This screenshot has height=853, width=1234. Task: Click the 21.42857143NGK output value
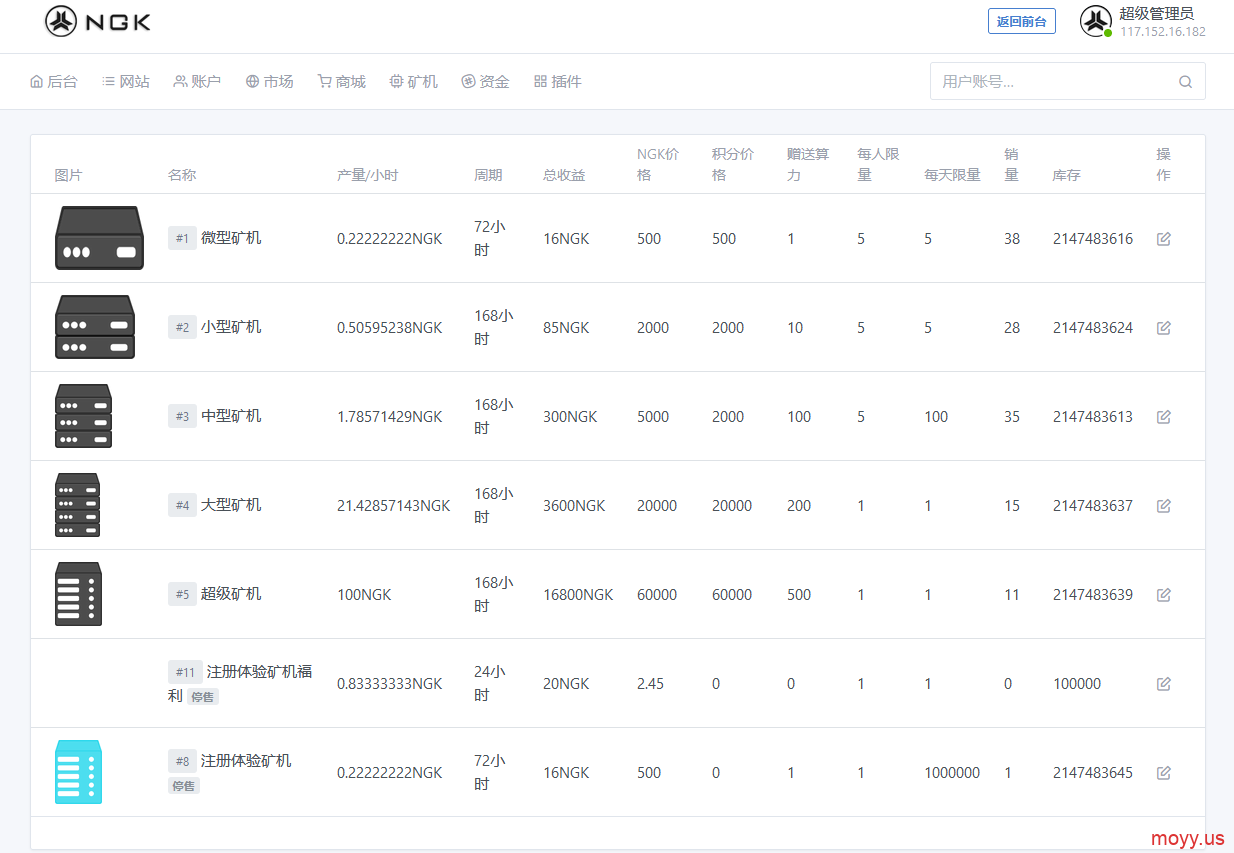click(x=394, y=506)
